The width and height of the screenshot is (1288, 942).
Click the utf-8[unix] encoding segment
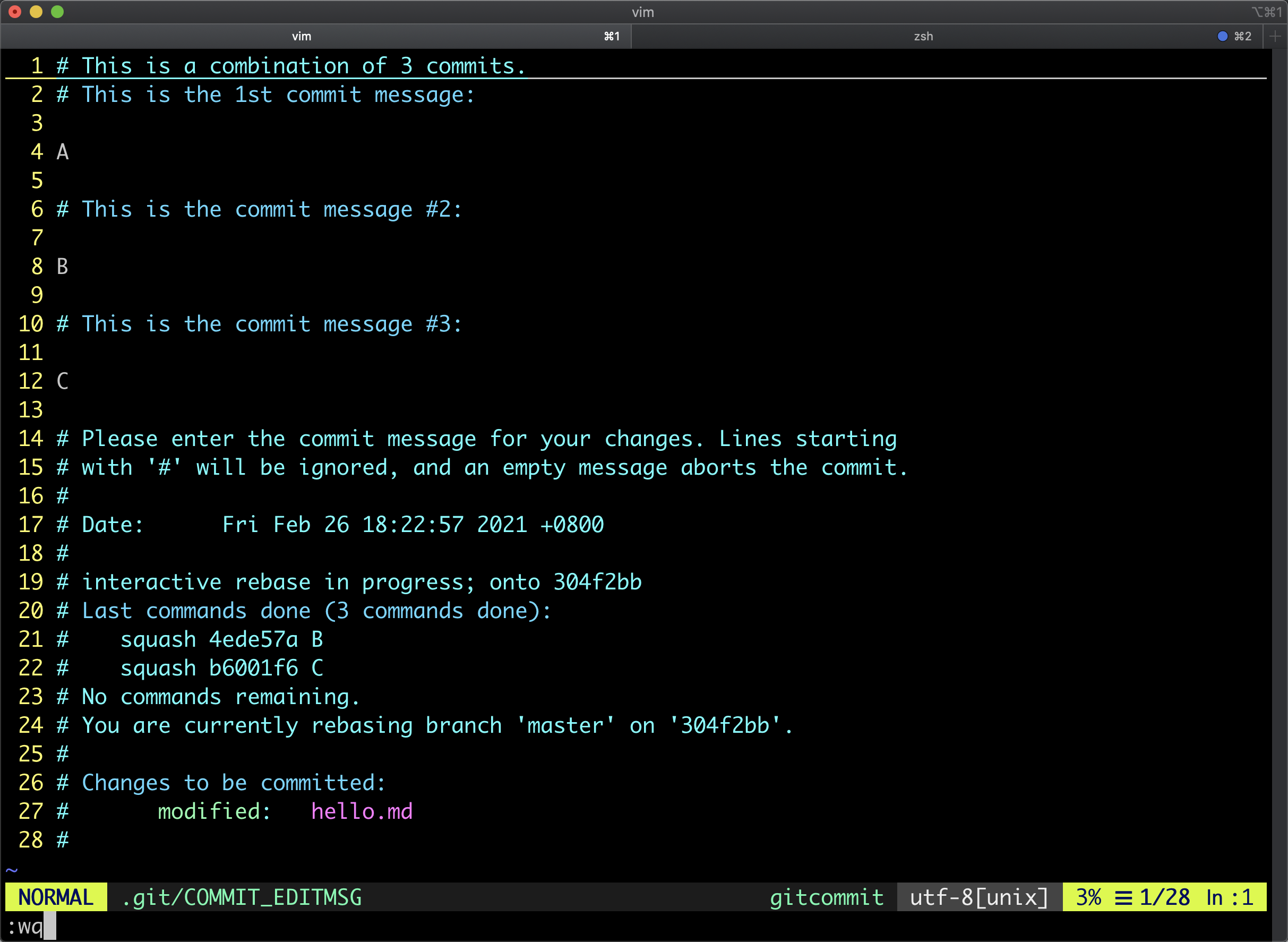978,897
